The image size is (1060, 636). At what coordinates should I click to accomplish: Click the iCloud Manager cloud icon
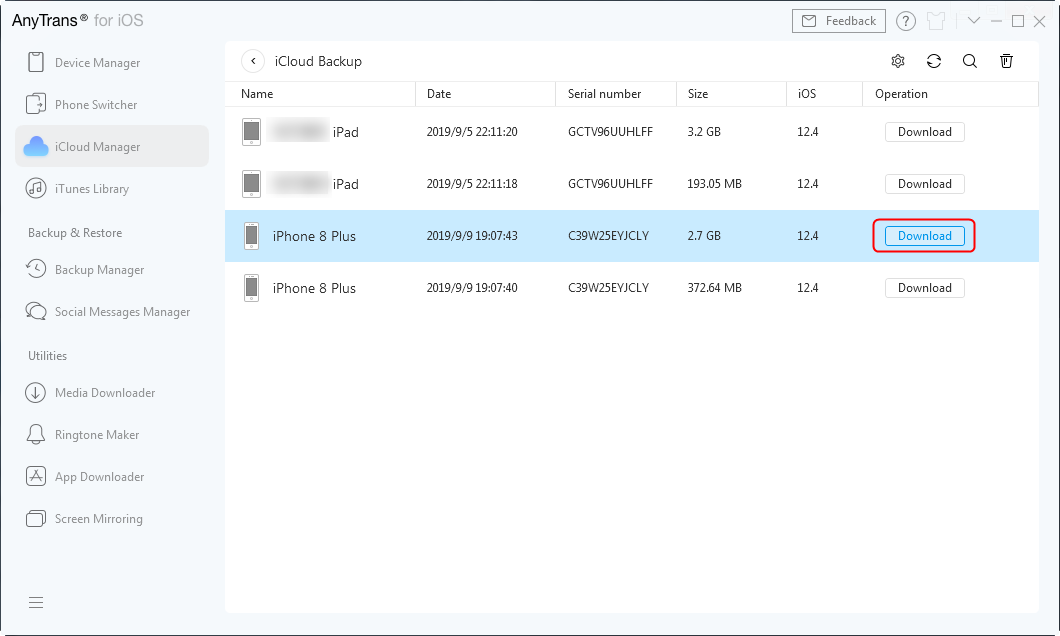[x=36, y=147]
